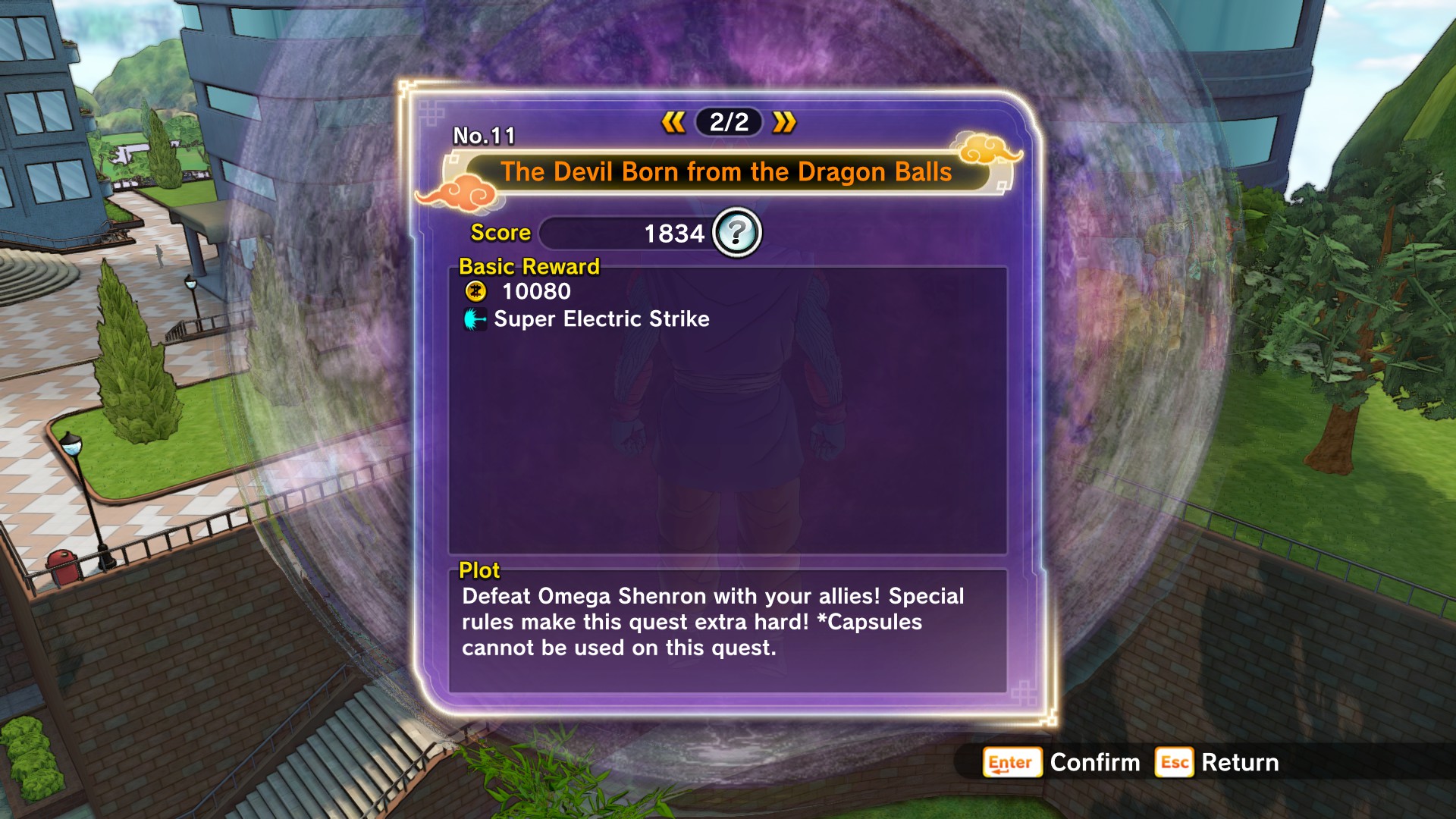Open the score help question mark
The image size is (1456, 819).
point(737,233)
